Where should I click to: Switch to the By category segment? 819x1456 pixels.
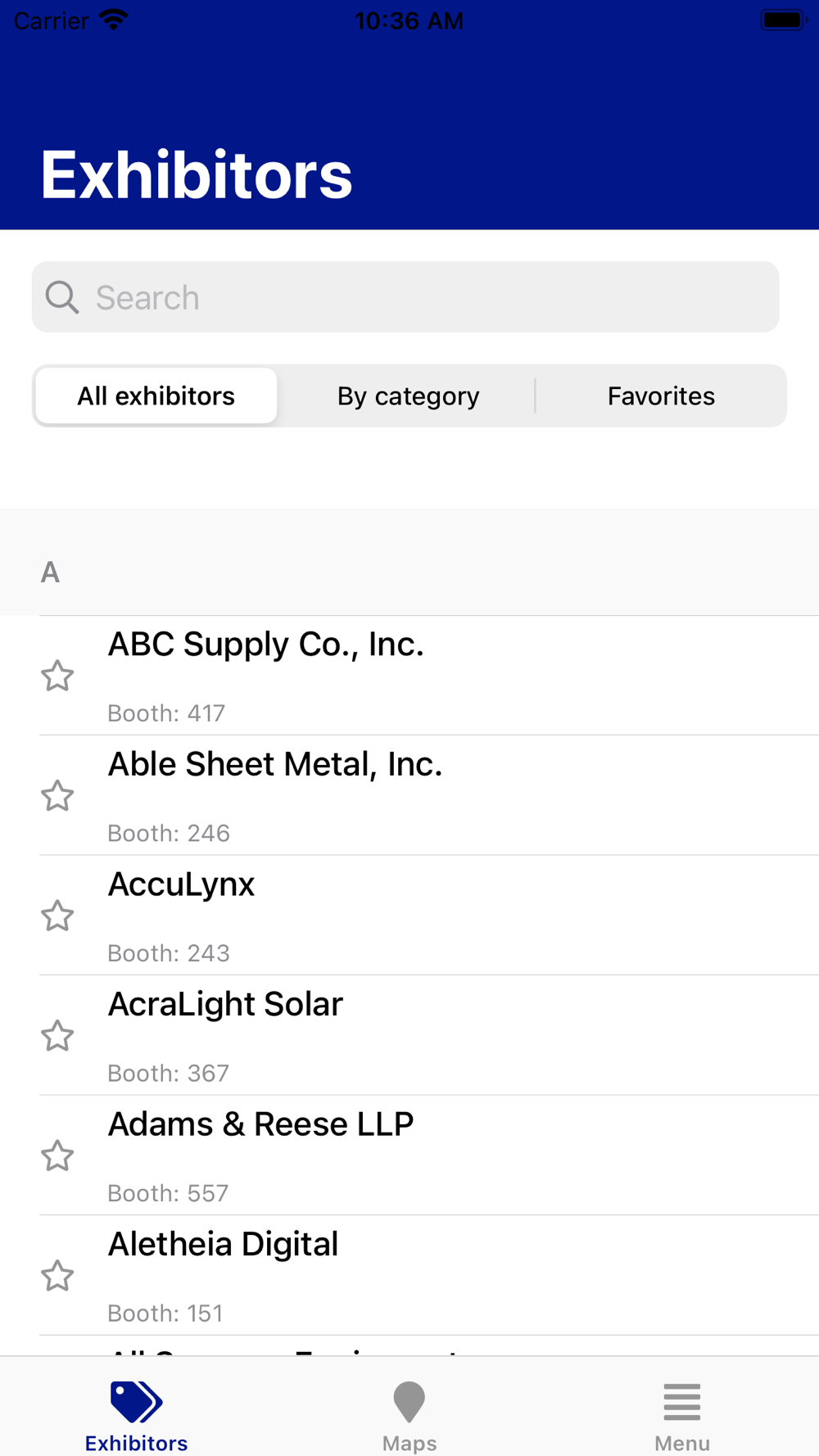pyautogui.click(x=408, y=396)
